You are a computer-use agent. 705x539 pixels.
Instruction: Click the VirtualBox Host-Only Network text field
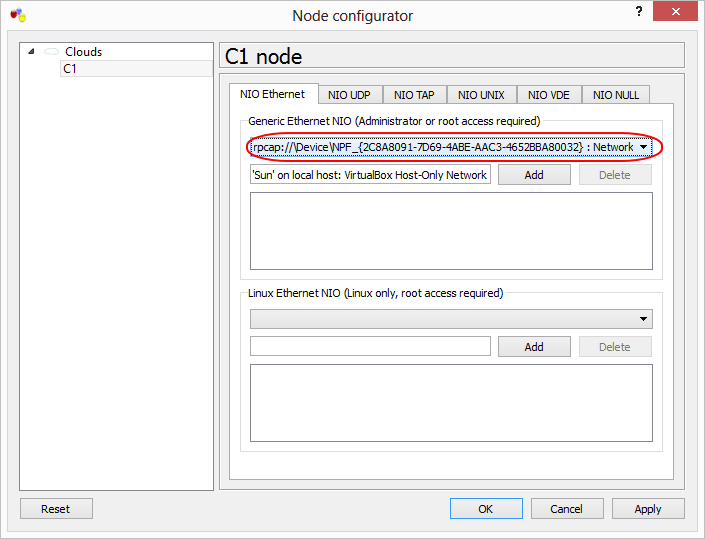tap(370, 175)
